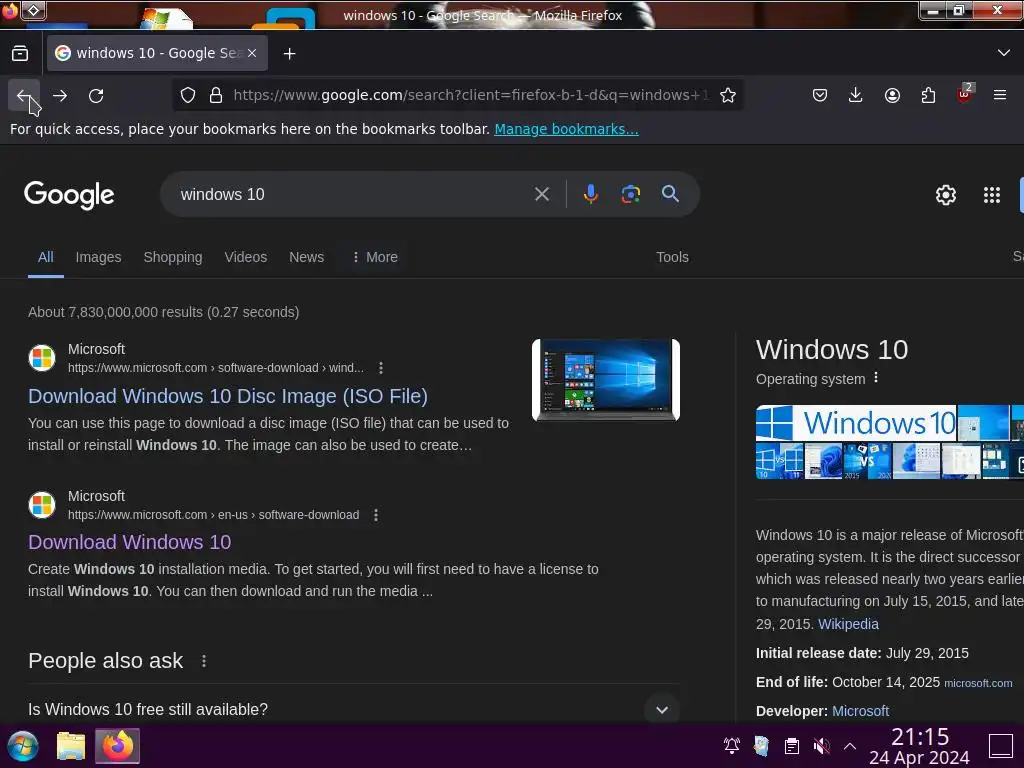Toggle the keep-on-all-desktops pin title bar icon
1024x768 pixels.
pyautogui.click(x=34, y=10)
